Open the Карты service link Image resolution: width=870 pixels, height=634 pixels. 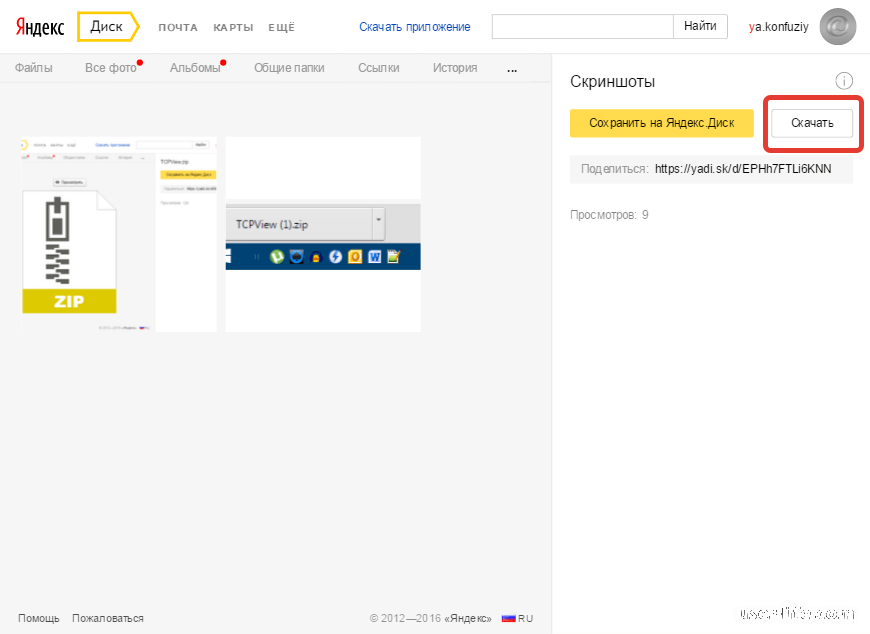233,27
